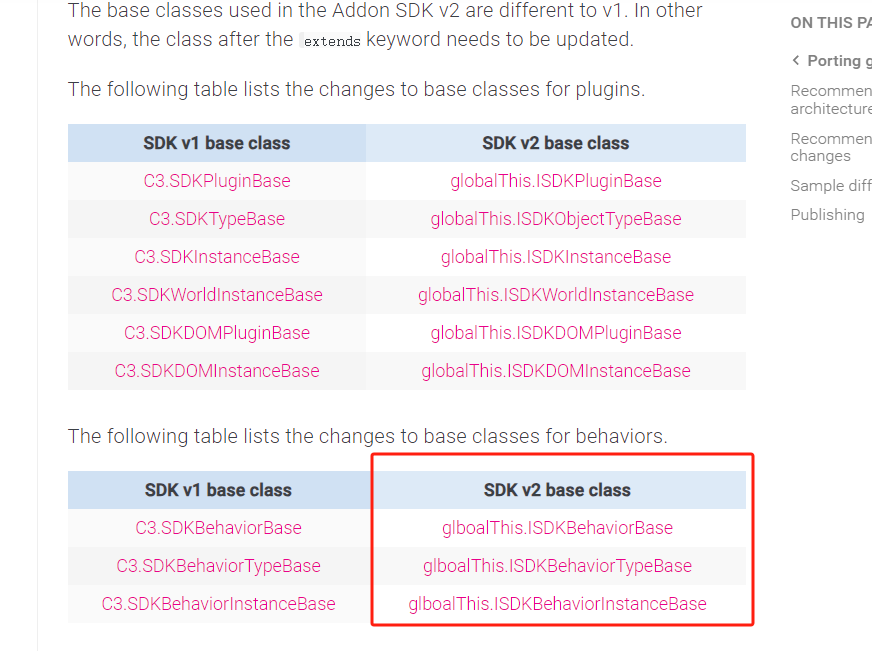Viewport: 872px width, 651px height.
Task: Click C3.SDKInstanceBase cell
Action: coord(217,257)
